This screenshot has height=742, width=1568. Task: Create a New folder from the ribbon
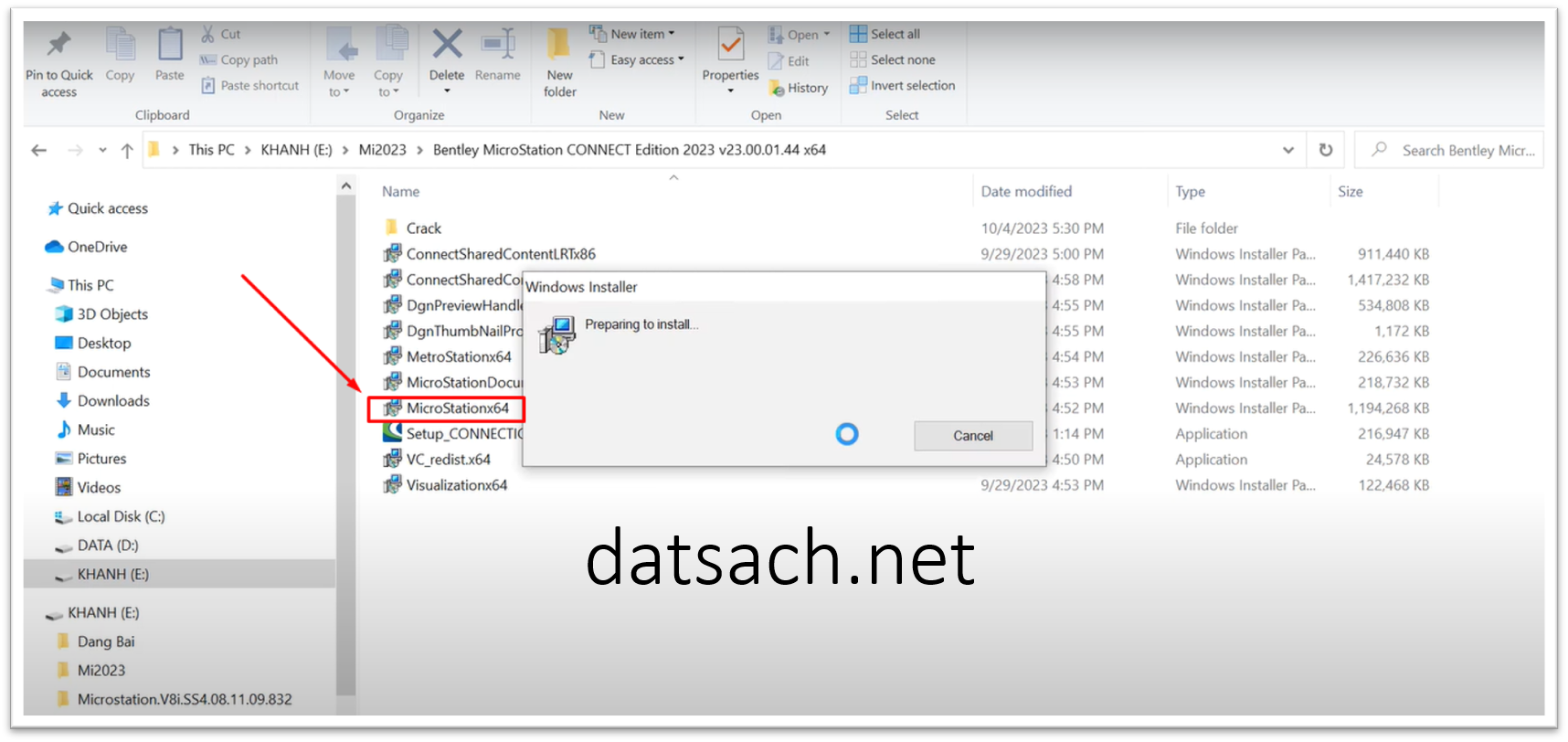(559, 62)
